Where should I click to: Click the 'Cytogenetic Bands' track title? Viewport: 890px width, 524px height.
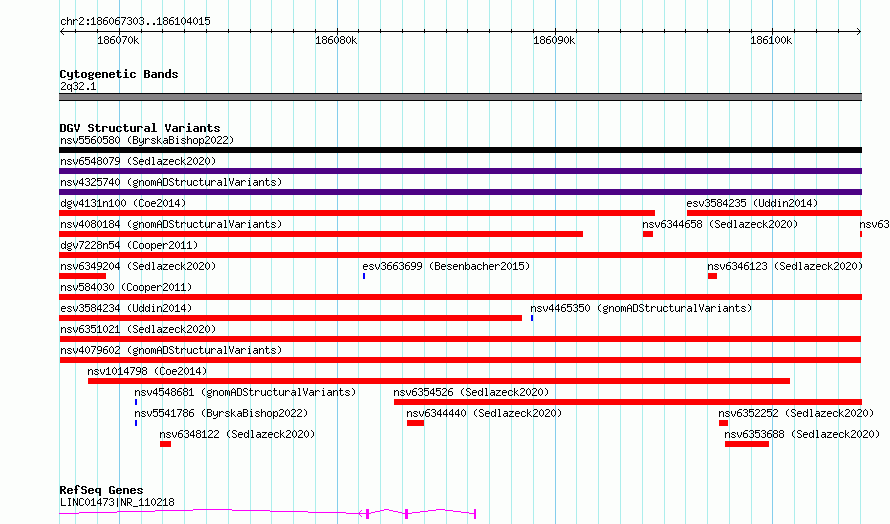point(119,74)
